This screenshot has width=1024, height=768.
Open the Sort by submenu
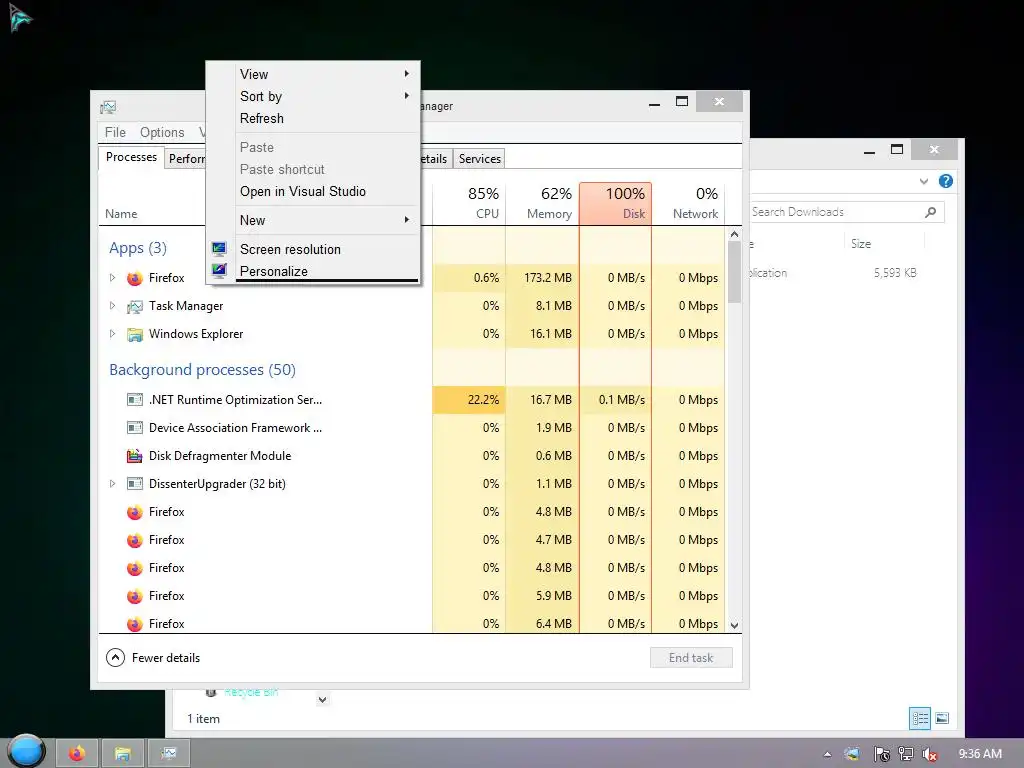(x=327, y=96)
